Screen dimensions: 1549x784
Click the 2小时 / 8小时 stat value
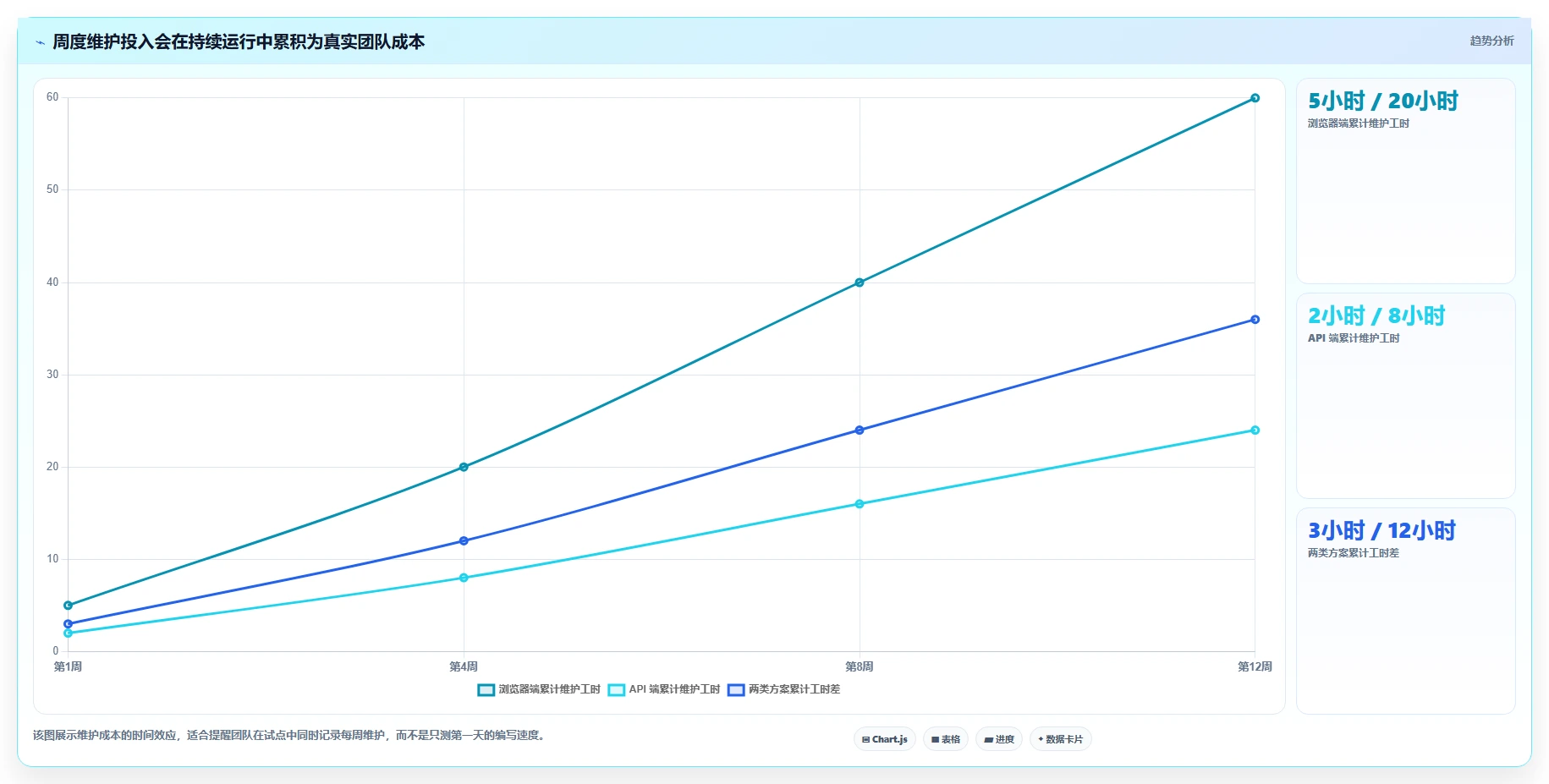1376,316
